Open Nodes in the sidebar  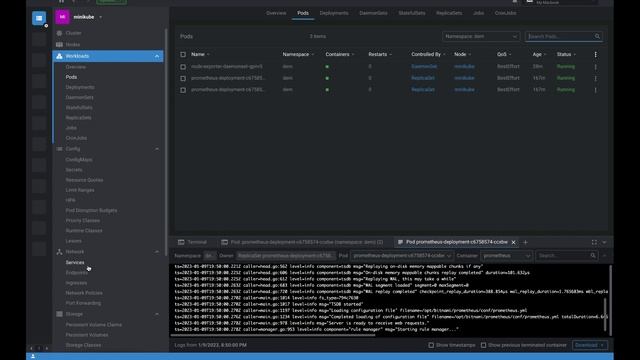click(x=73, y=44)
